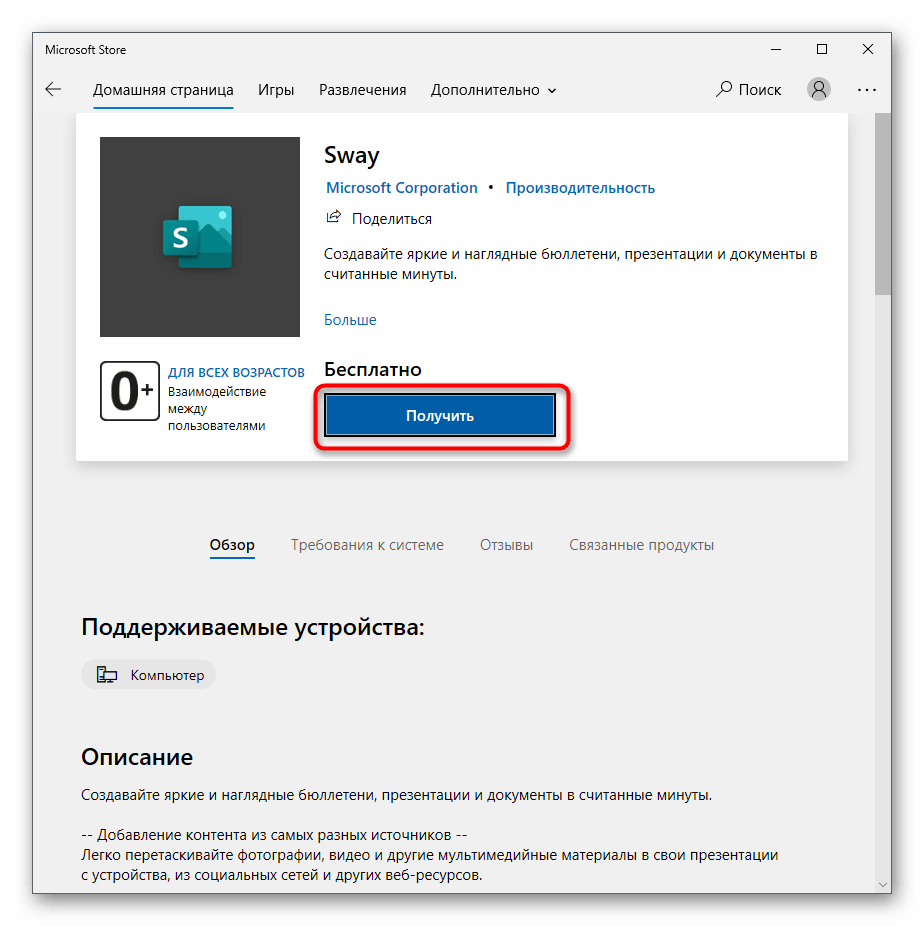The image size is (924, 926).
Task: Open the Производительность category link
Action: tap(580, 188)
